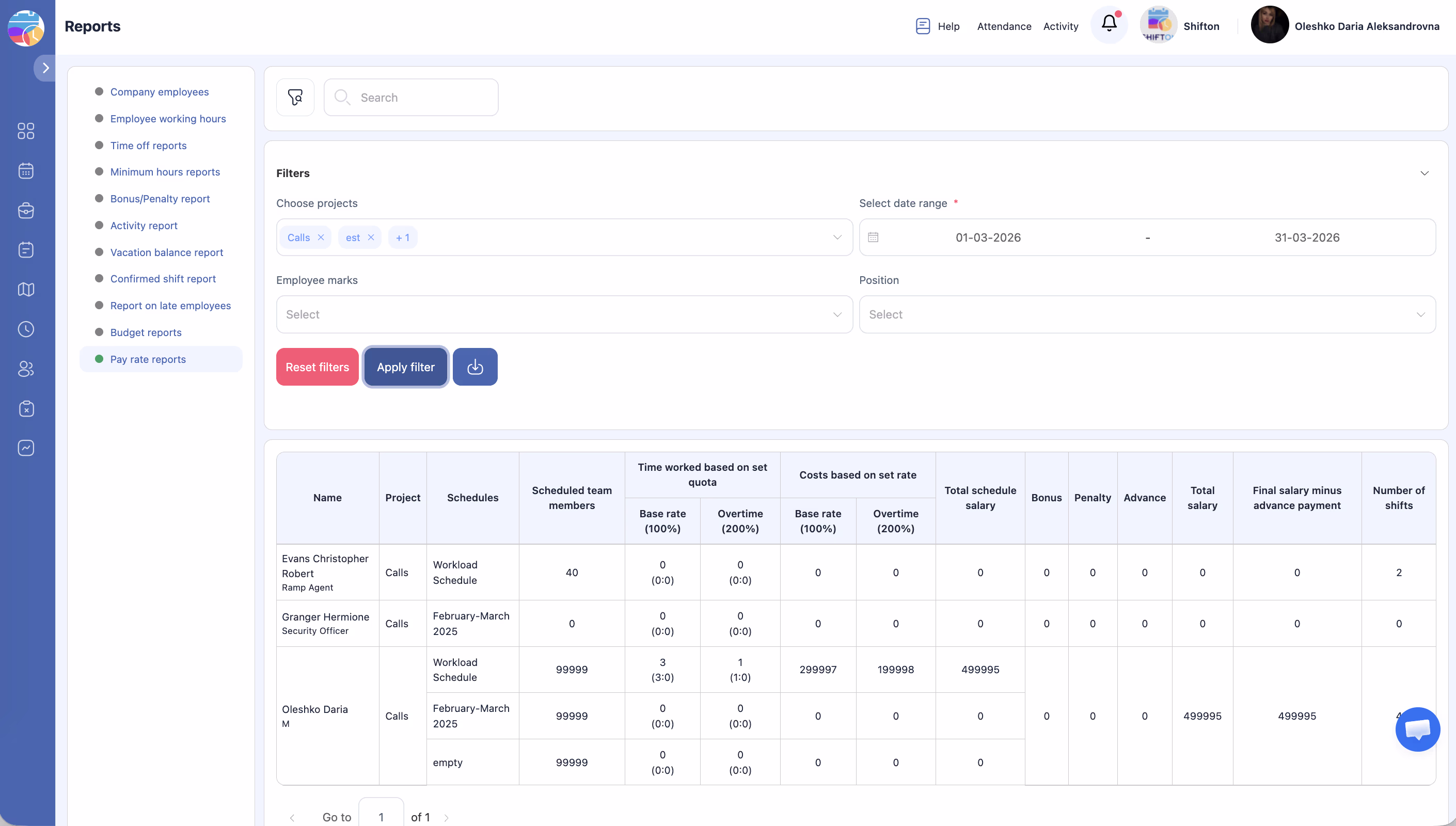This screenshot has width=1456, height=826.
Task: Open the employees people icon in sidebar
Action: (26, 369)
